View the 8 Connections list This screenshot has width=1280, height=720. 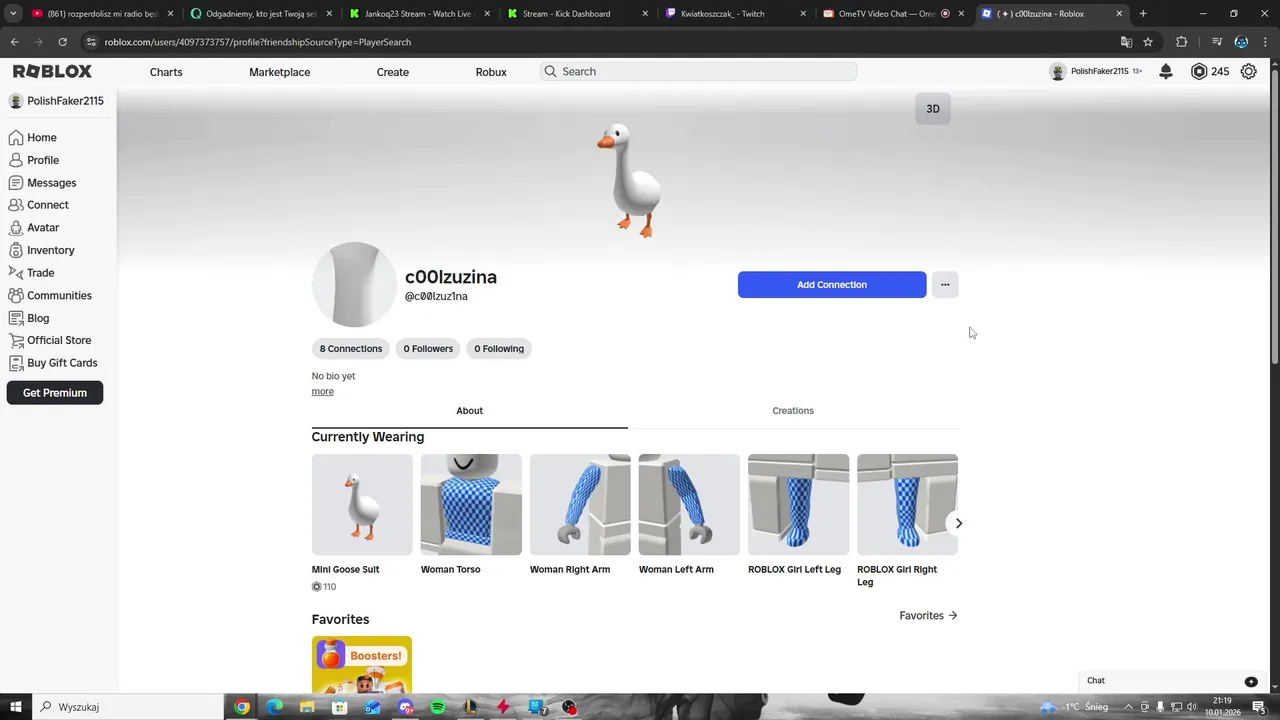tap(351, 349)
